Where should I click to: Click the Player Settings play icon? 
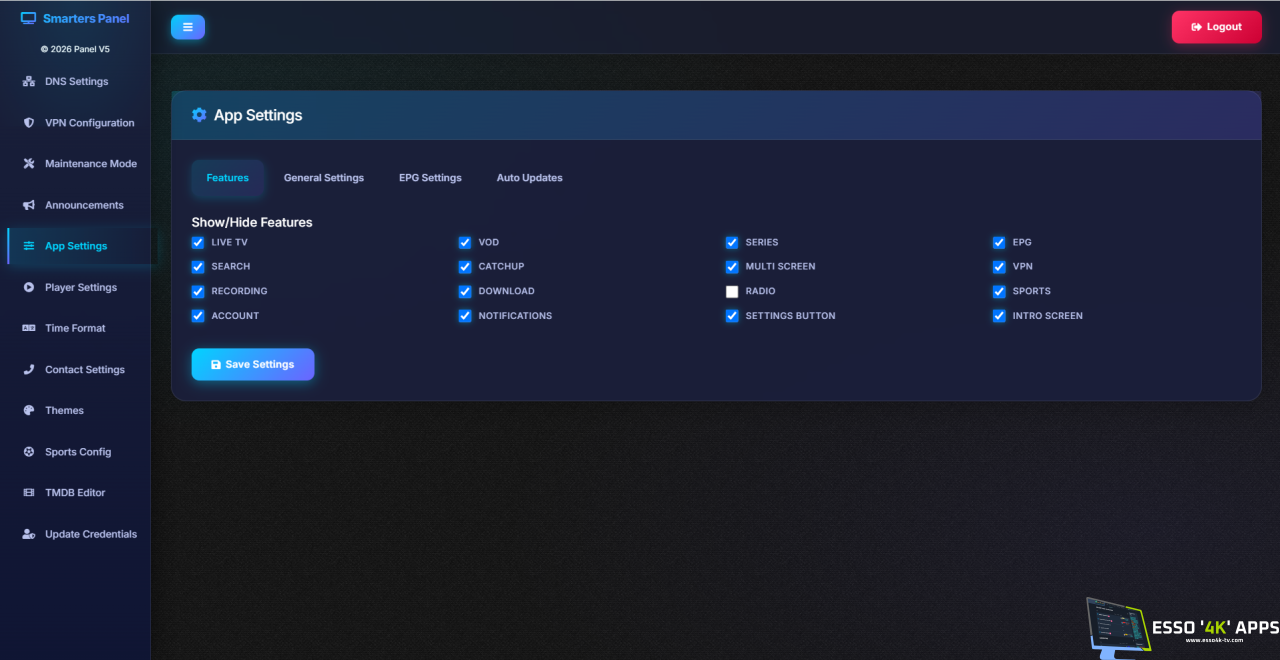point(29,287)
